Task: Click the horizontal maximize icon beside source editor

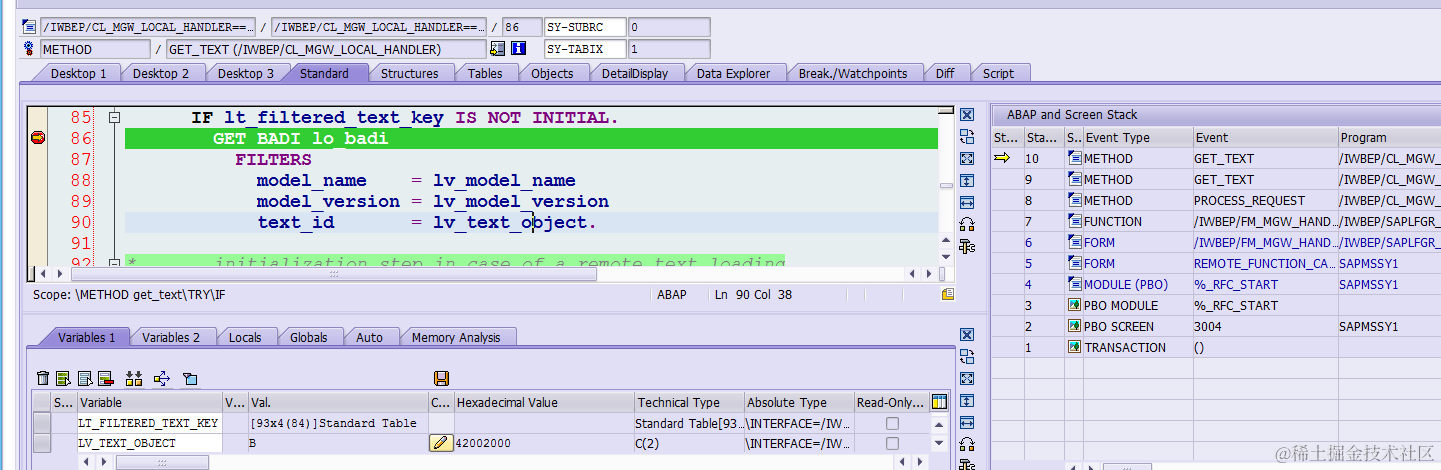Action: [x=966, y=203]
